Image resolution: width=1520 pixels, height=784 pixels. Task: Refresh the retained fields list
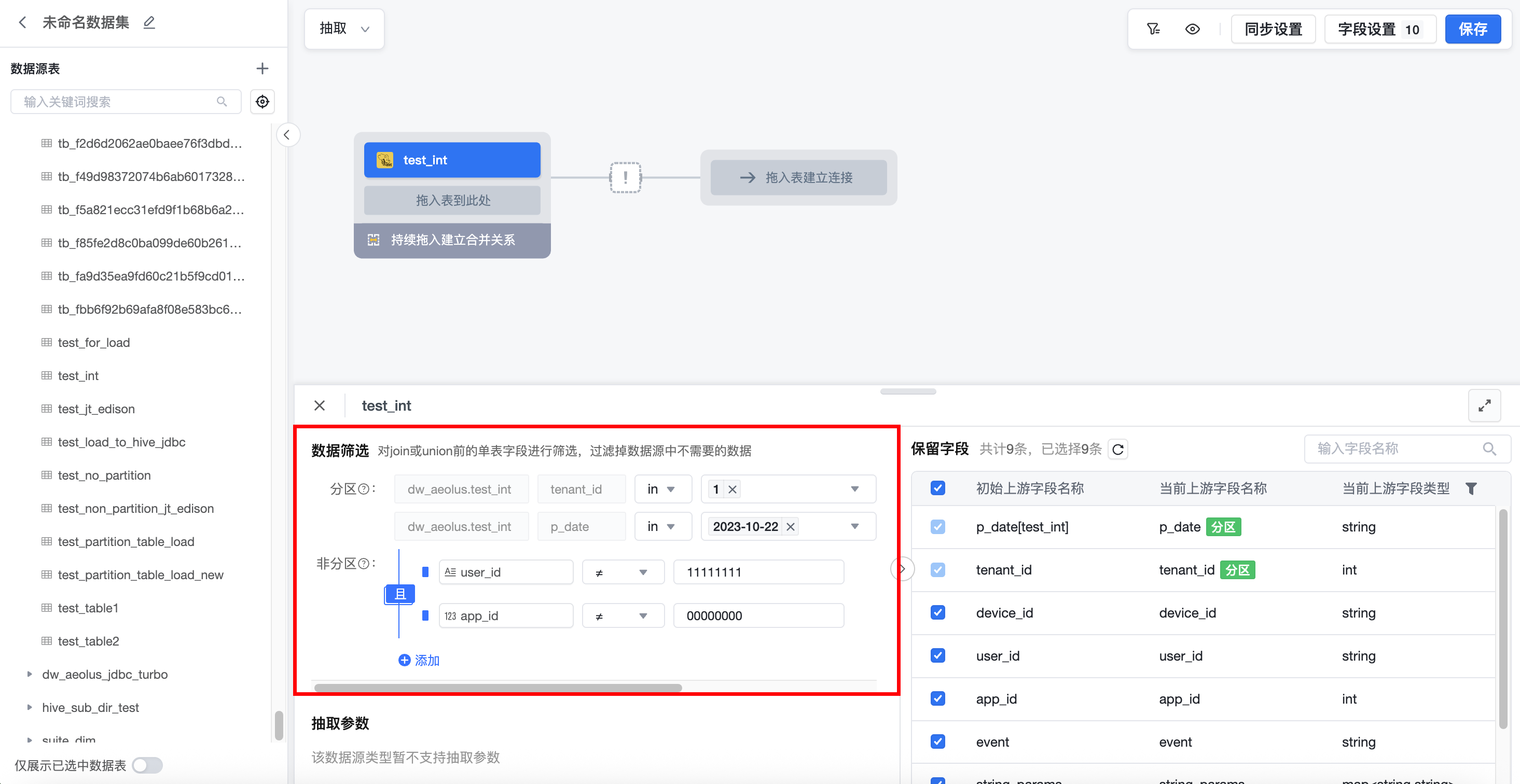[x=1117, y=450]
